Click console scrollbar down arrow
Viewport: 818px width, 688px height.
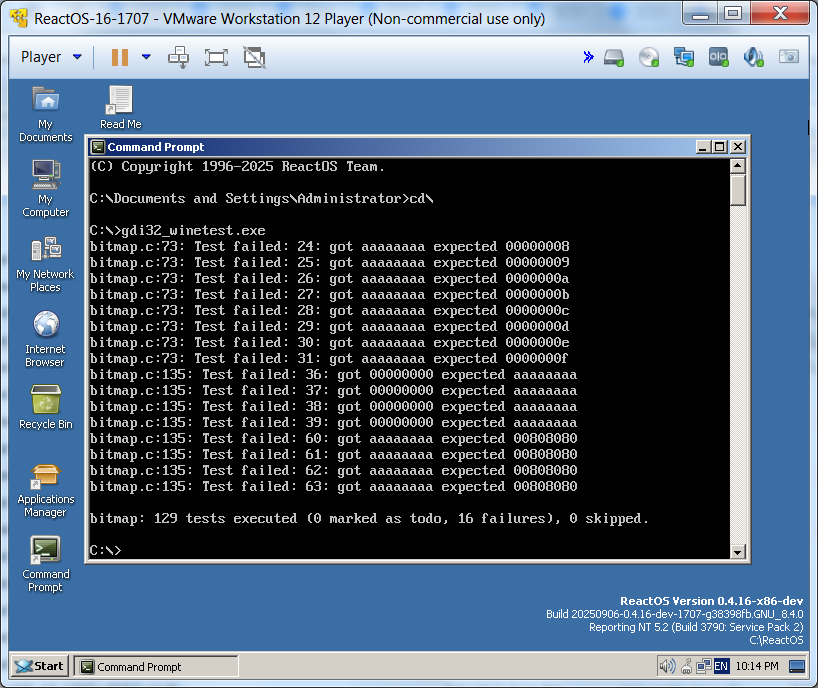(x=738, y=552)
